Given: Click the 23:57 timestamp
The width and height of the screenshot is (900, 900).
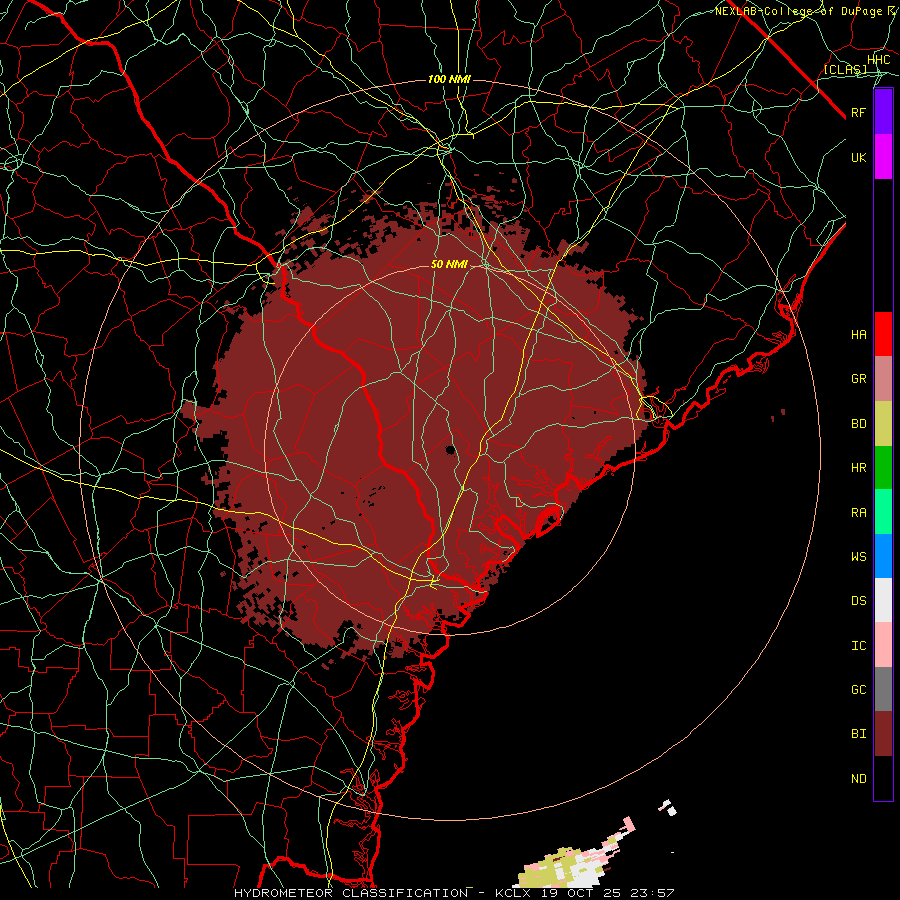Looking at the screenshot, I should pos(655,893).
